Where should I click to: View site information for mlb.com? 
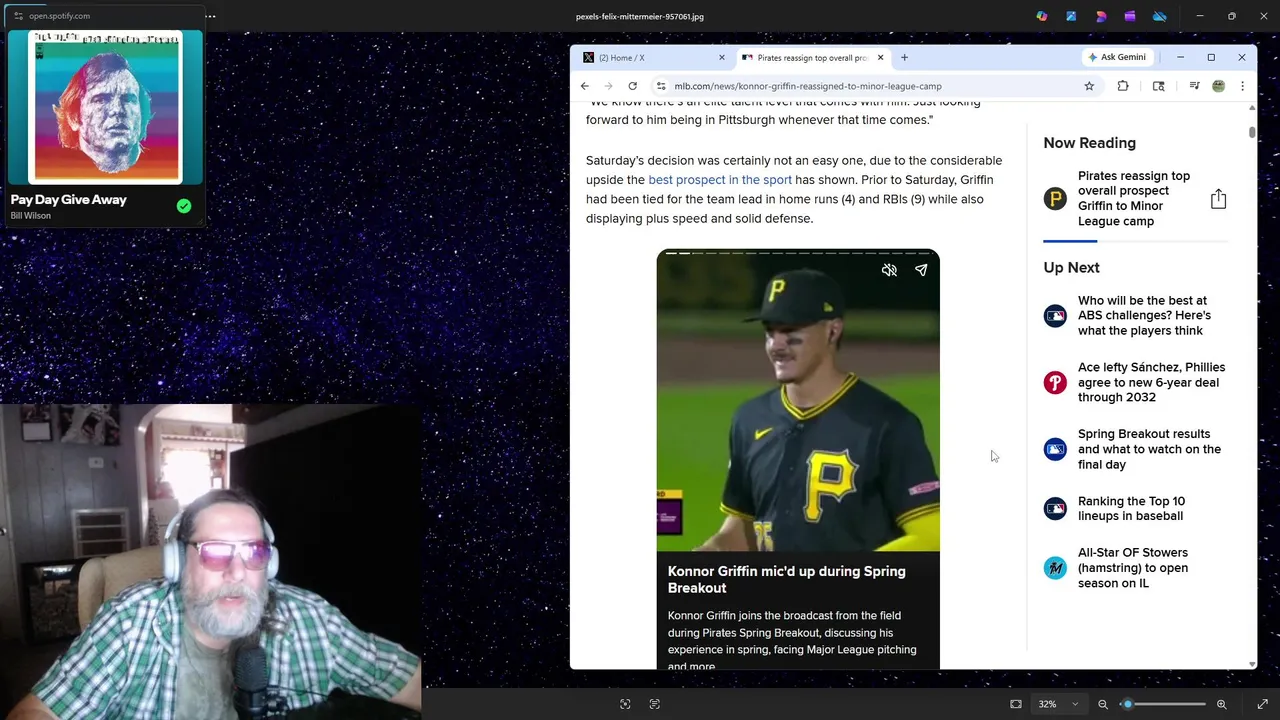click(x=660, y=86)
